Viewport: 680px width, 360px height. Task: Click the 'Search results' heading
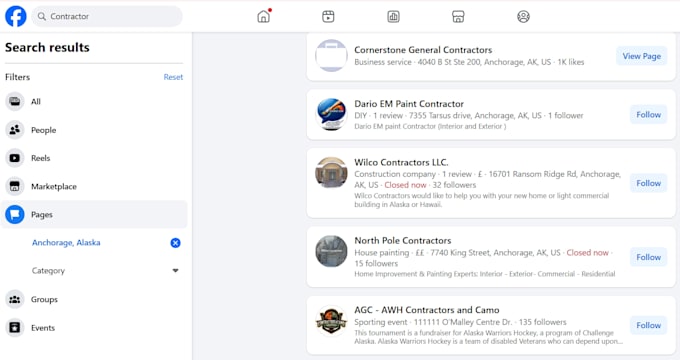[x=47, y=47]
